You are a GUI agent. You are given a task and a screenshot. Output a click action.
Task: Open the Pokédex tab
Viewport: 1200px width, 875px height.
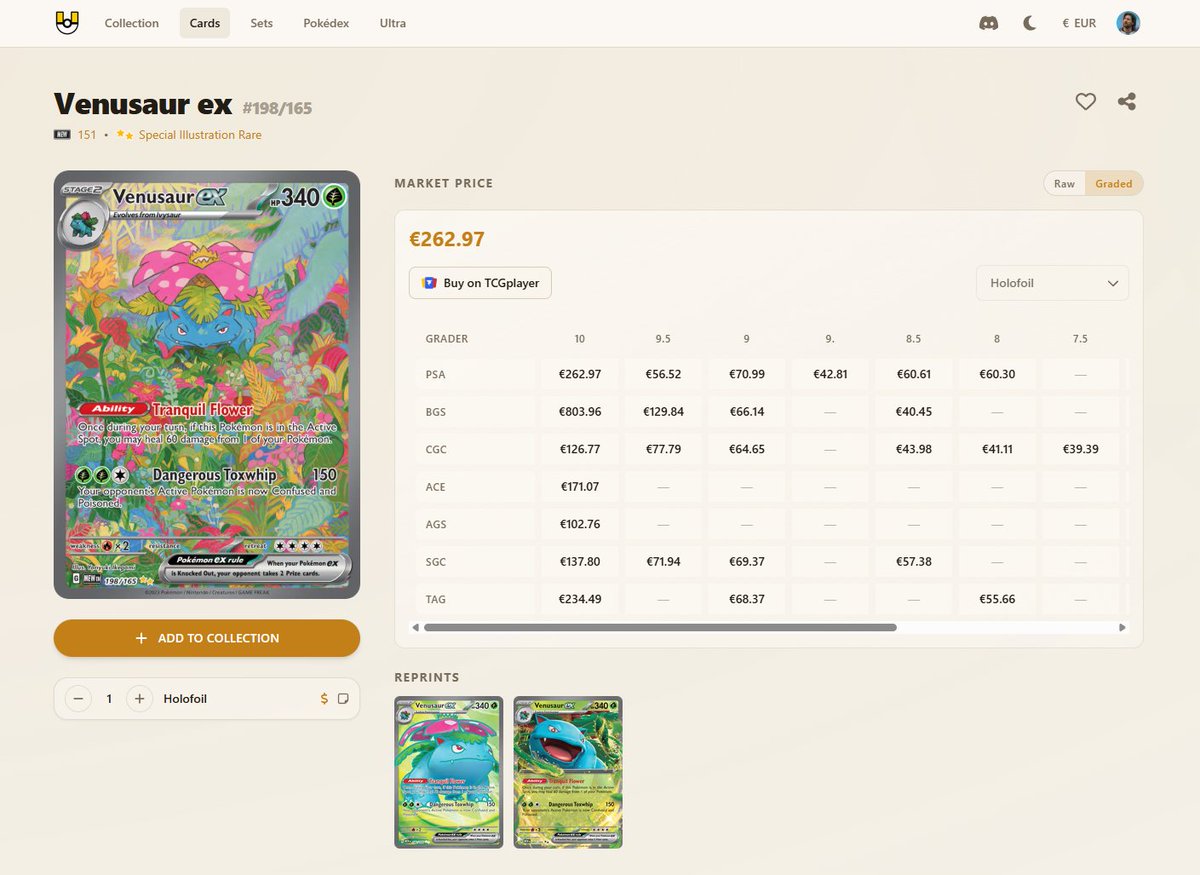(x=326, y=23)
